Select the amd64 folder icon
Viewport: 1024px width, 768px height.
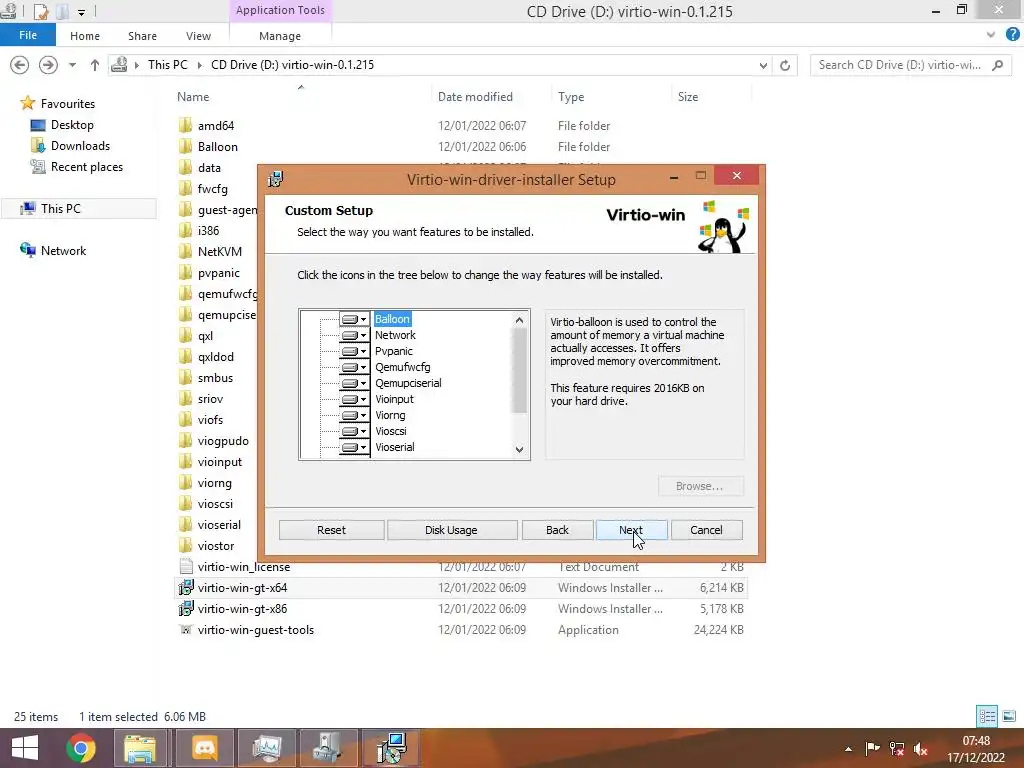point(185,125)
